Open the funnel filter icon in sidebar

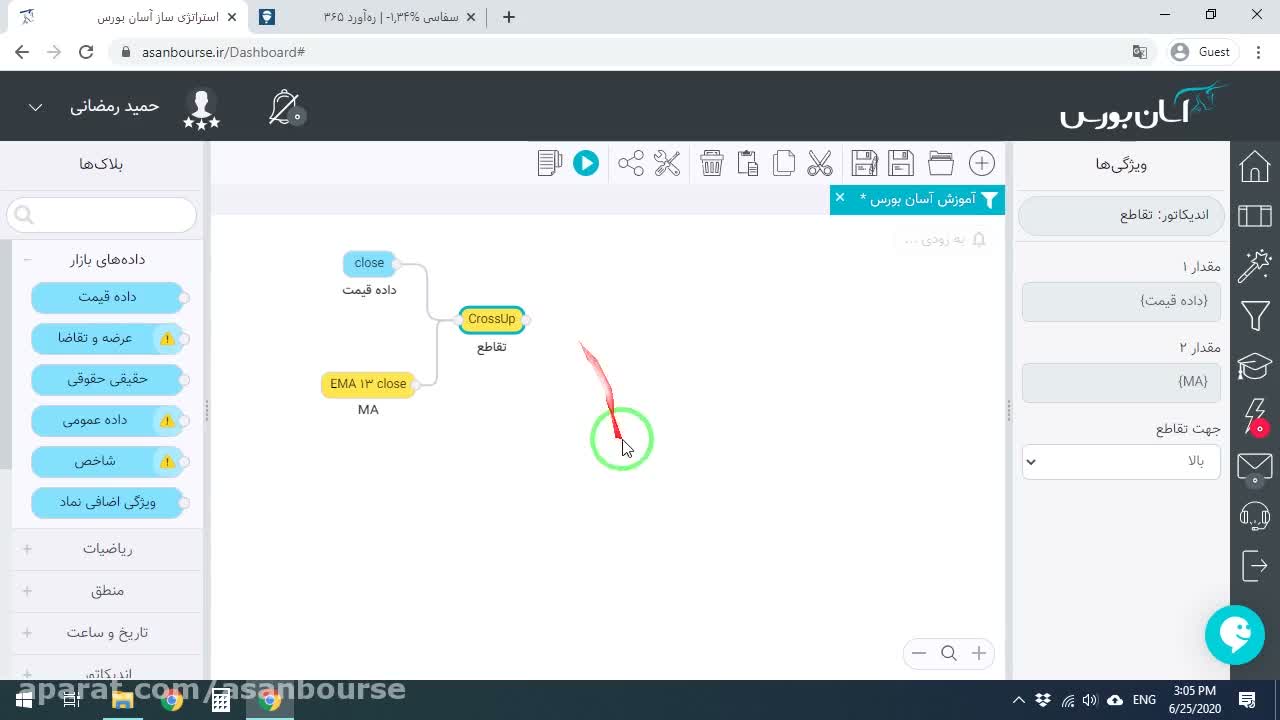pyautogui.click(x=1254, y=316)
